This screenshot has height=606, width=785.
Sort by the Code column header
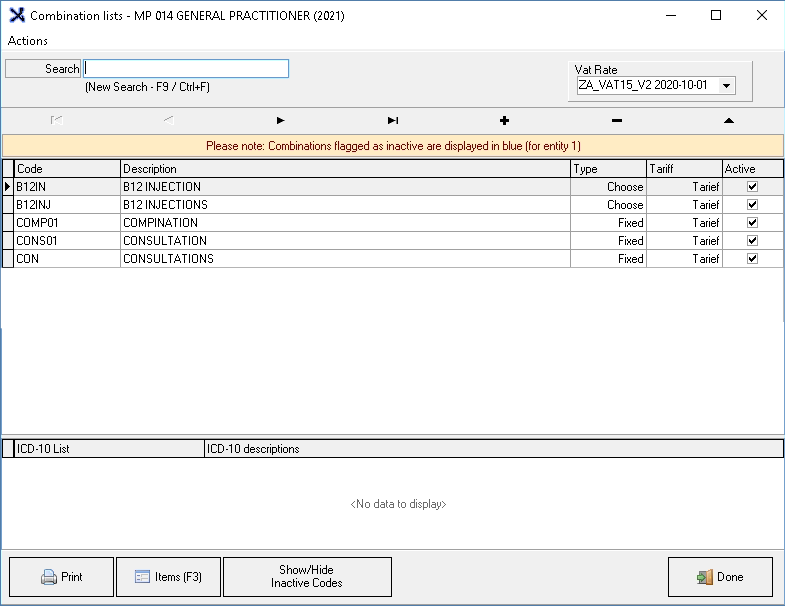point(67,169)
